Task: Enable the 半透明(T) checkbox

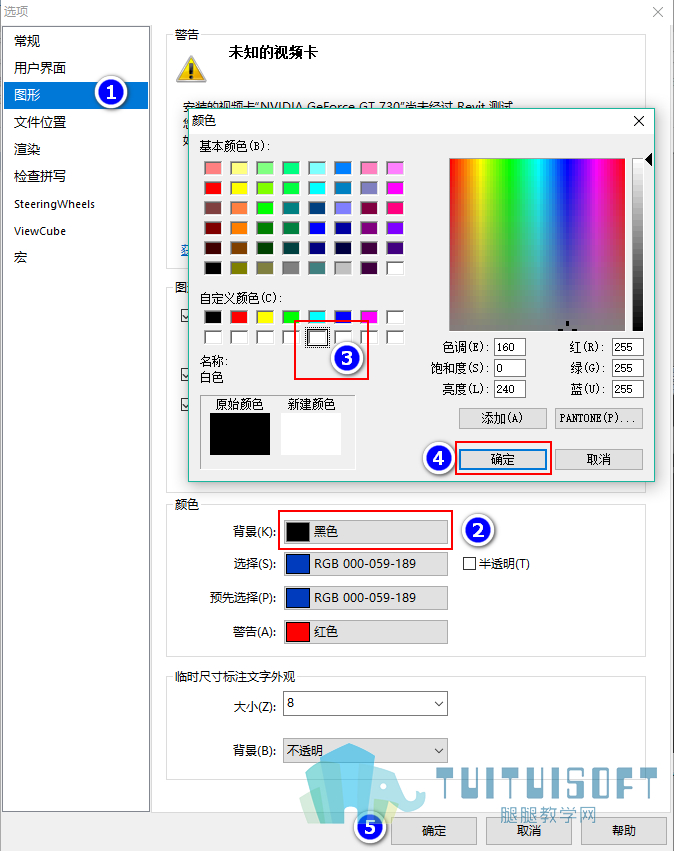Action: [x=469, y=564]
